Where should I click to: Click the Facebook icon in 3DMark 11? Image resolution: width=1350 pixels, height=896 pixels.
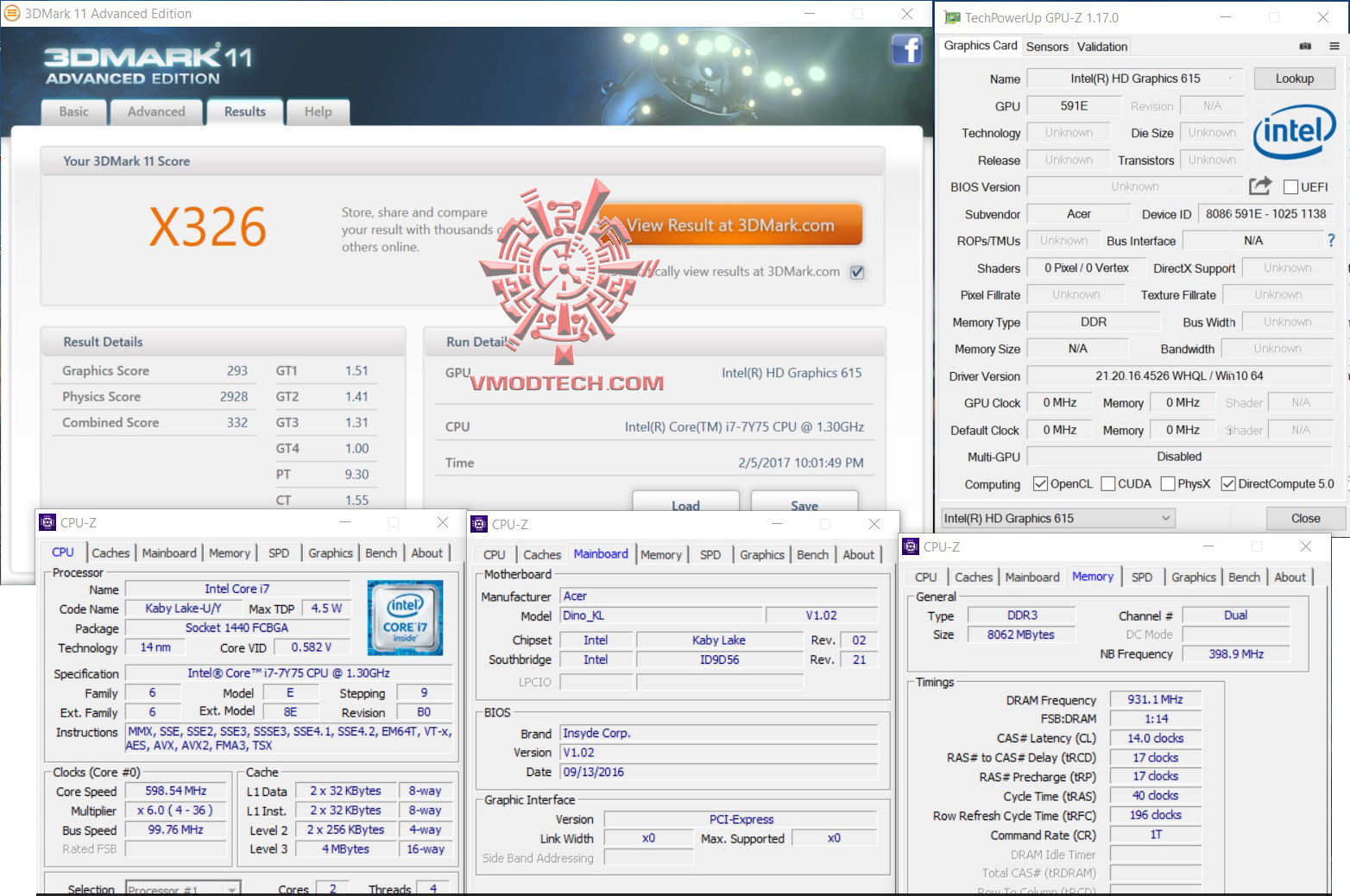(906, 49)
